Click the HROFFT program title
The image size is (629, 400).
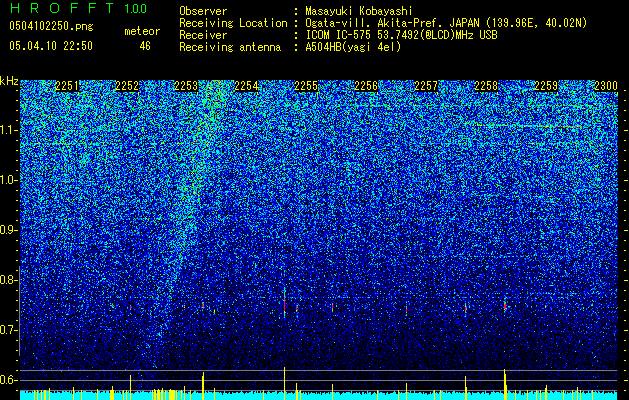pos(62,8)
